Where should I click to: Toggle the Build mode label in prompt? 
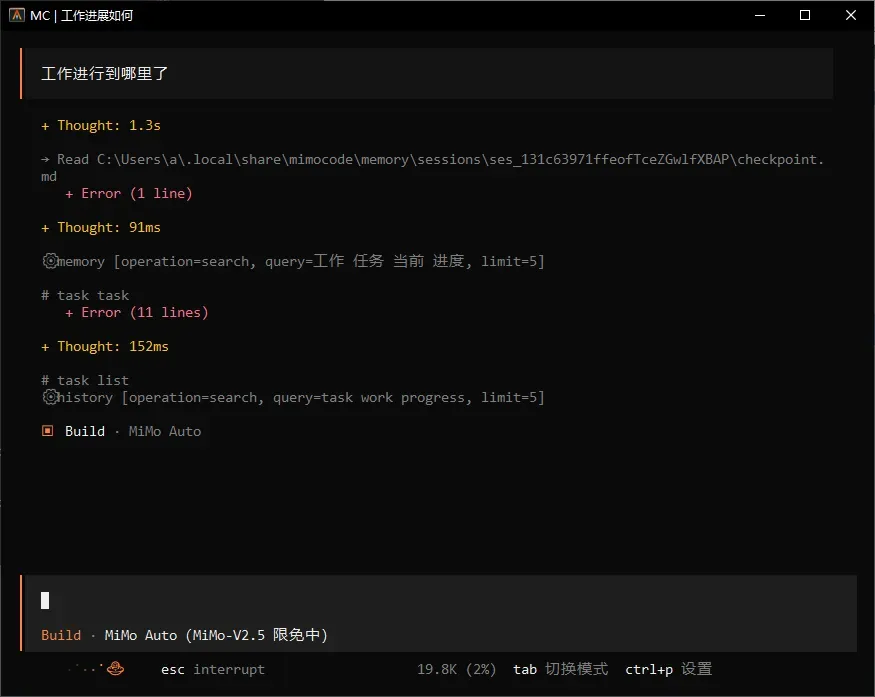point(61,635)
